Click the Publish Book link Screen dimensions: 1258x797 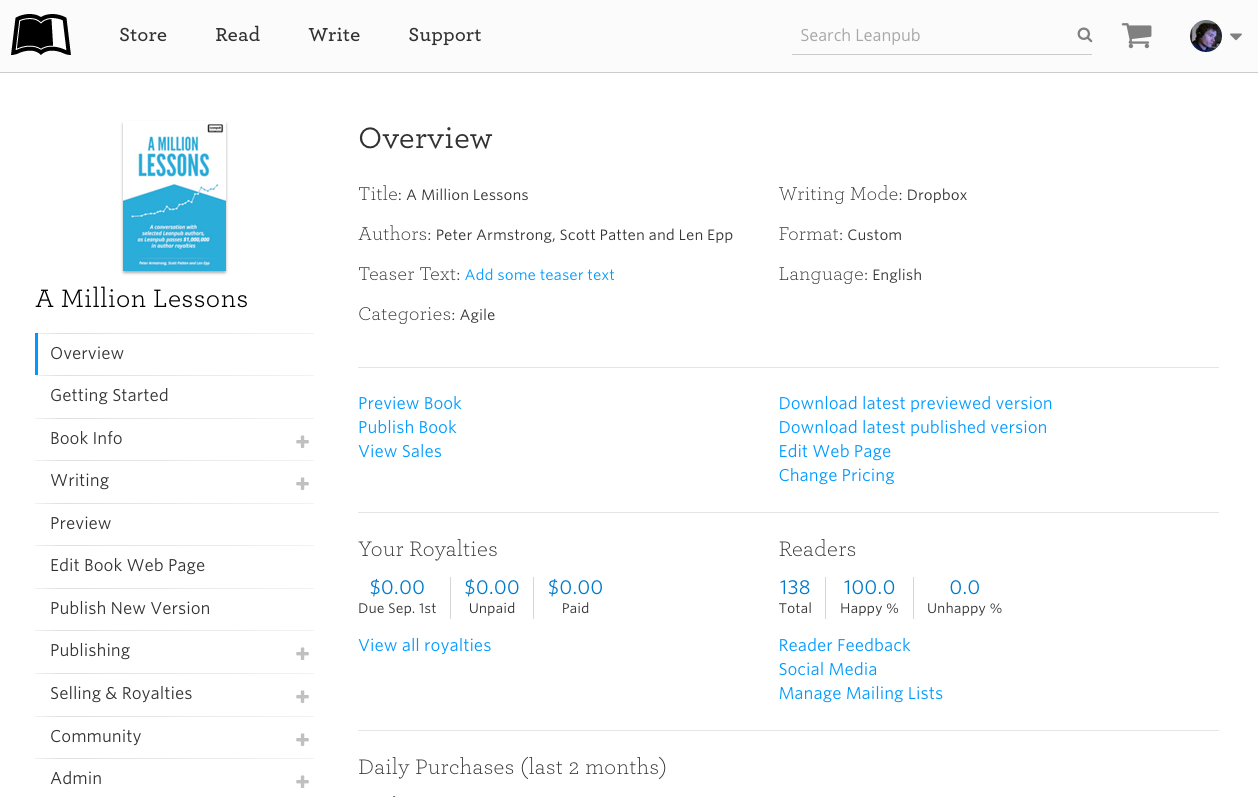point(407,427)
